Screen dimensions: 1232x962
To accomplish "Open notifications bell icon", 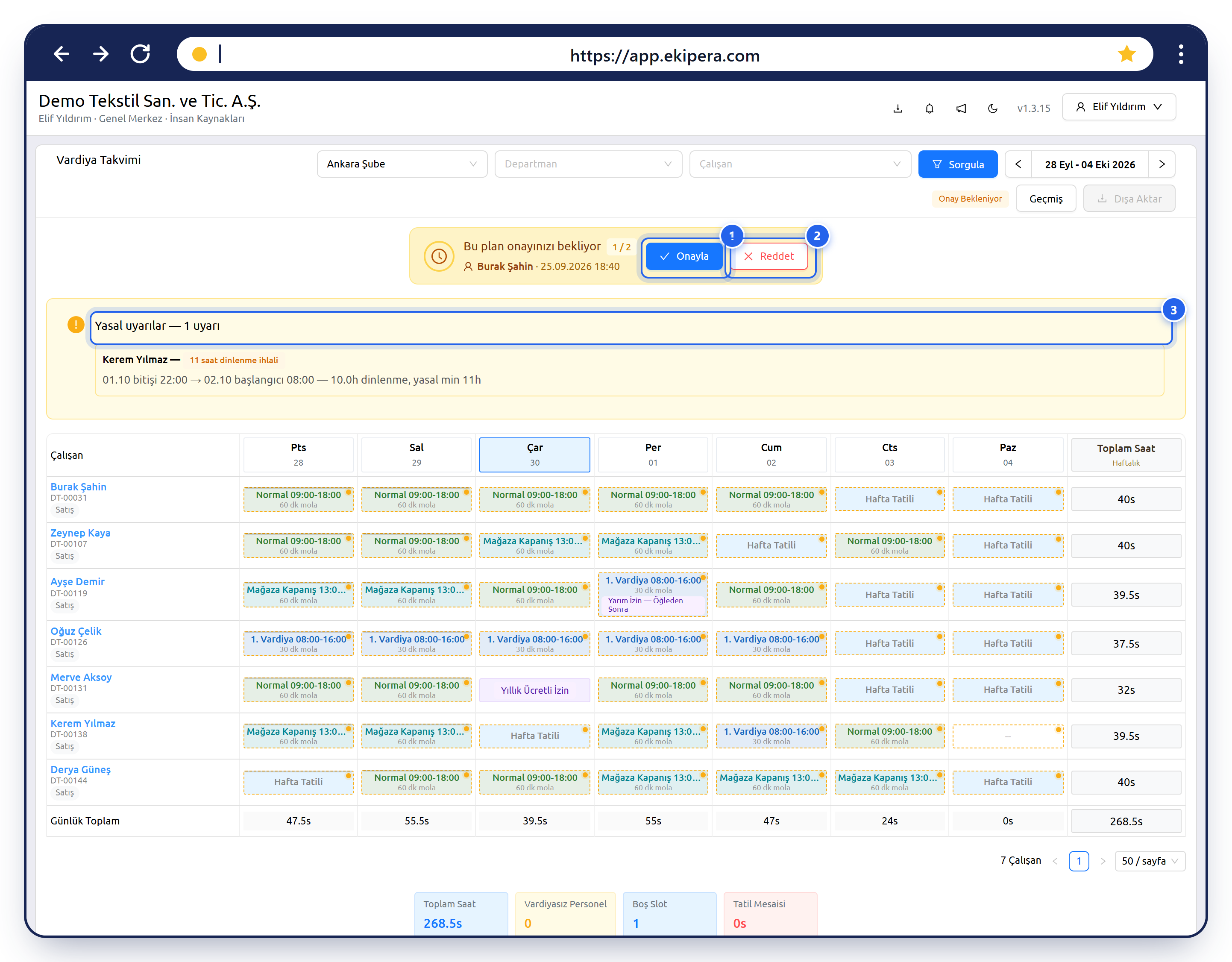I will point(929,108).
